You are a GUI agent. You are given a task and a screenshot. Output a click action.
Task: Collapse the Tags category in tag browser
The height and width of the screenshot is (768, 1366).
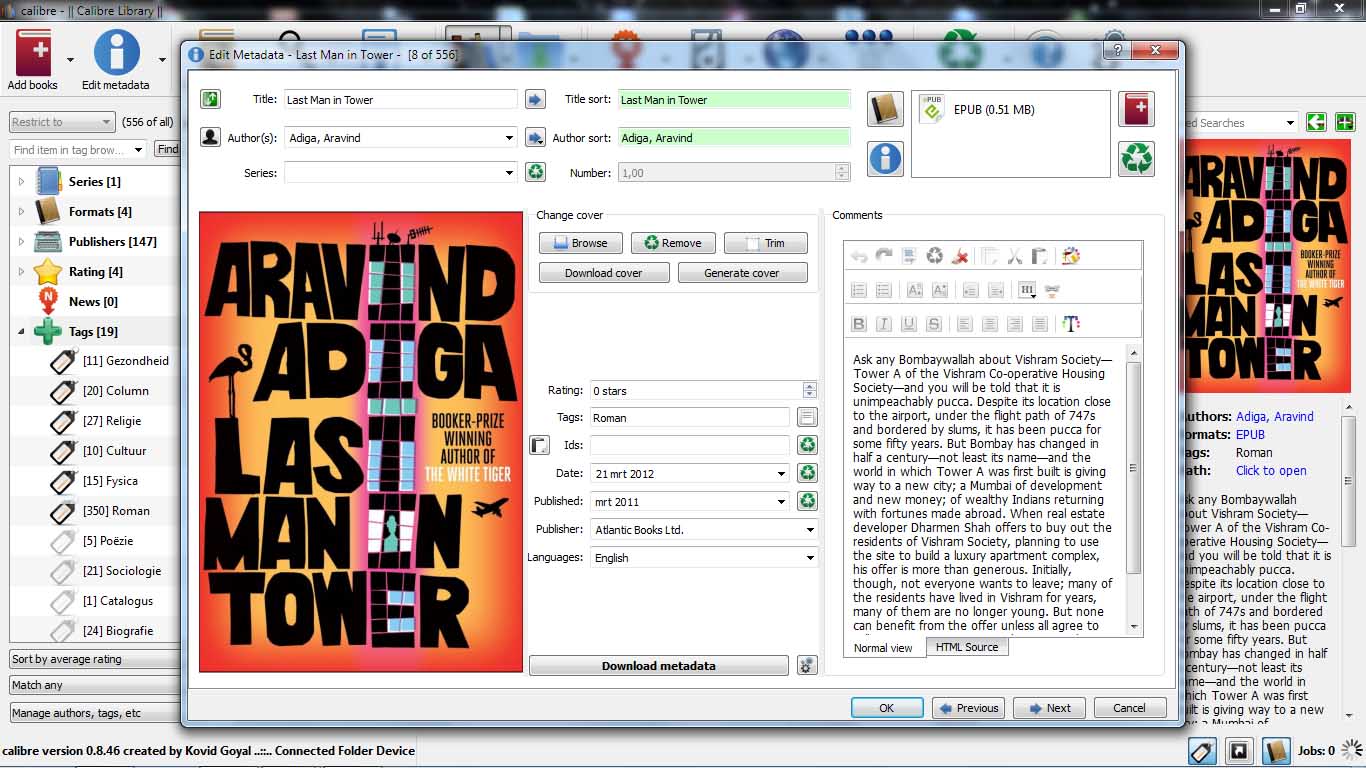point(22,332)
